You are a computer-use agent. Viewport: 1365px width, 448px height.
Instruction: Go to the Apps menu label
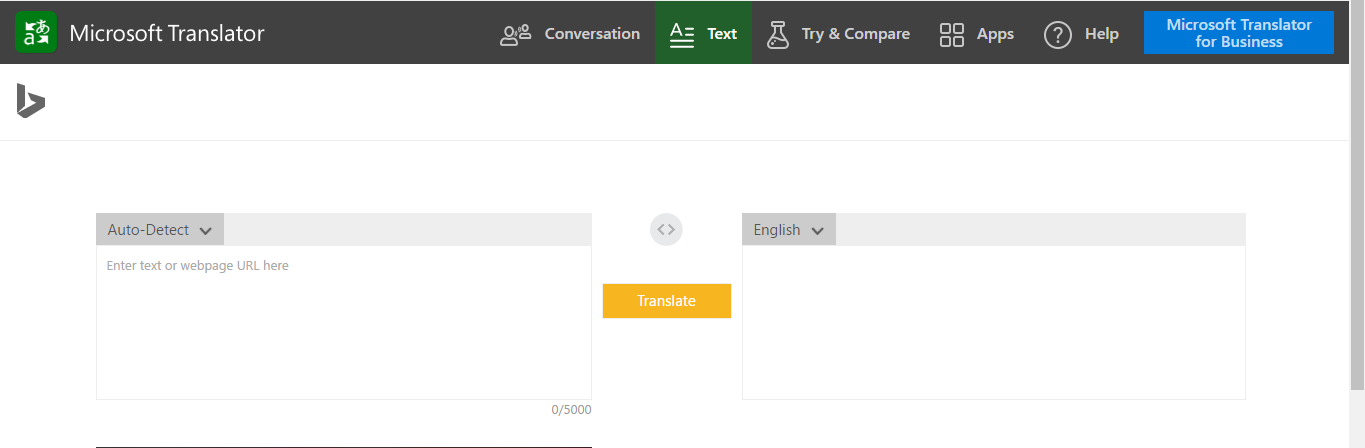pos(995,34)
